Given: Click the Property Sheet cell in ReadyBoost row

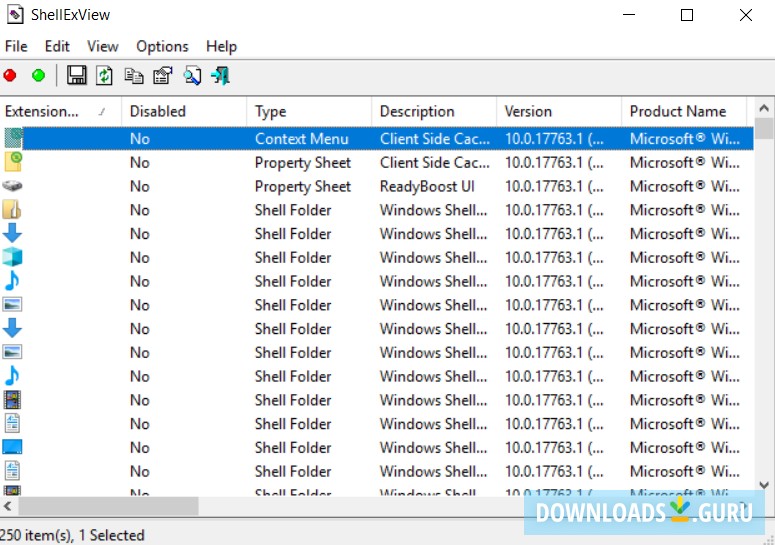Looking at the screenshot, I should coord(302,186).
